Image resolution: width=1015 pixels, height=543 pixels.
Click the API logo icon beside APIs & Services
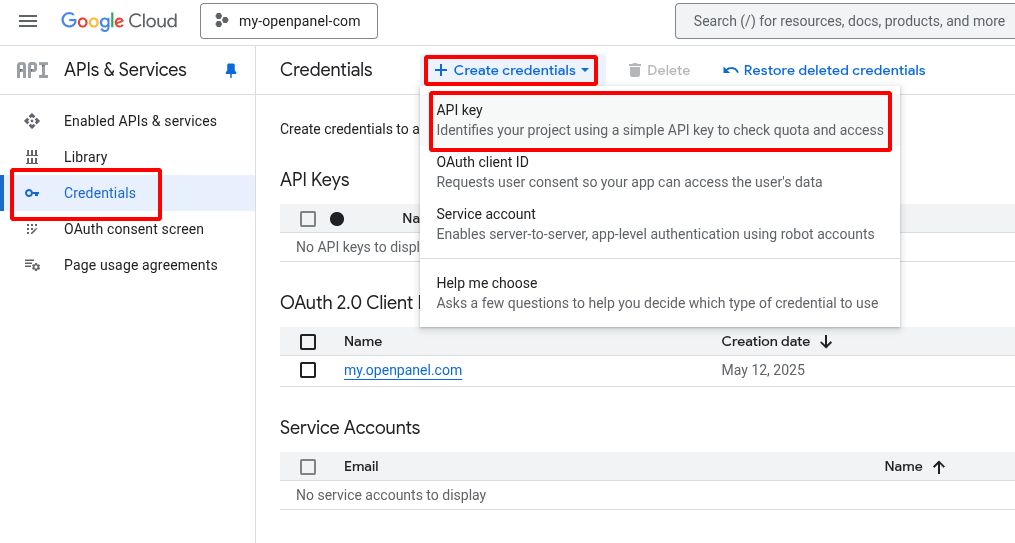click(x=32, y=70)
